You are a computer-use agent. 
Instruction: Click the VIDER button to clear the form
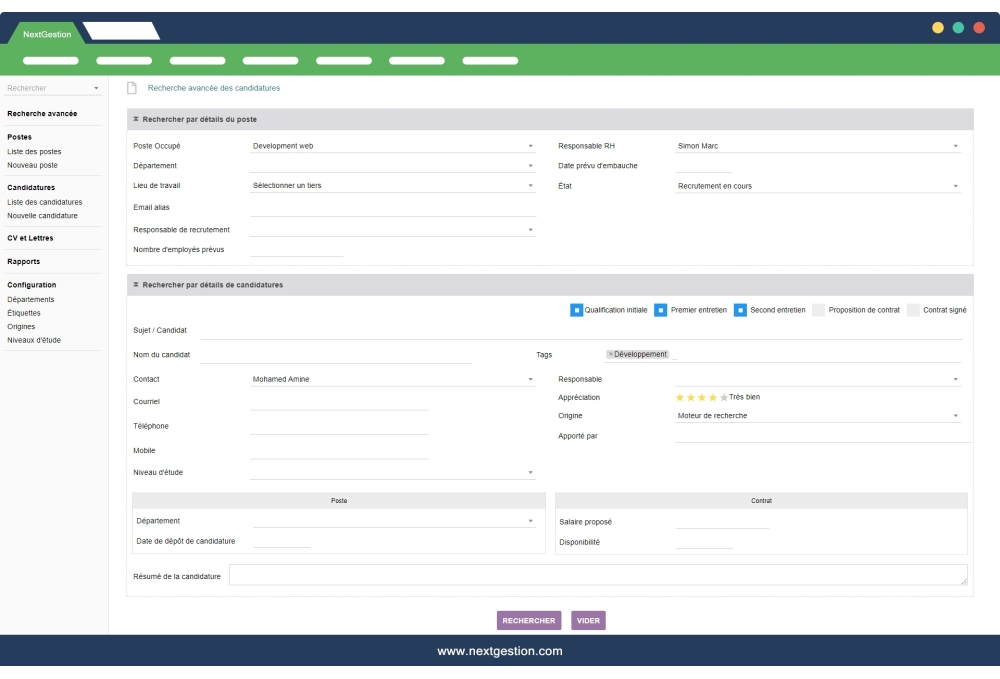[589, 620]
